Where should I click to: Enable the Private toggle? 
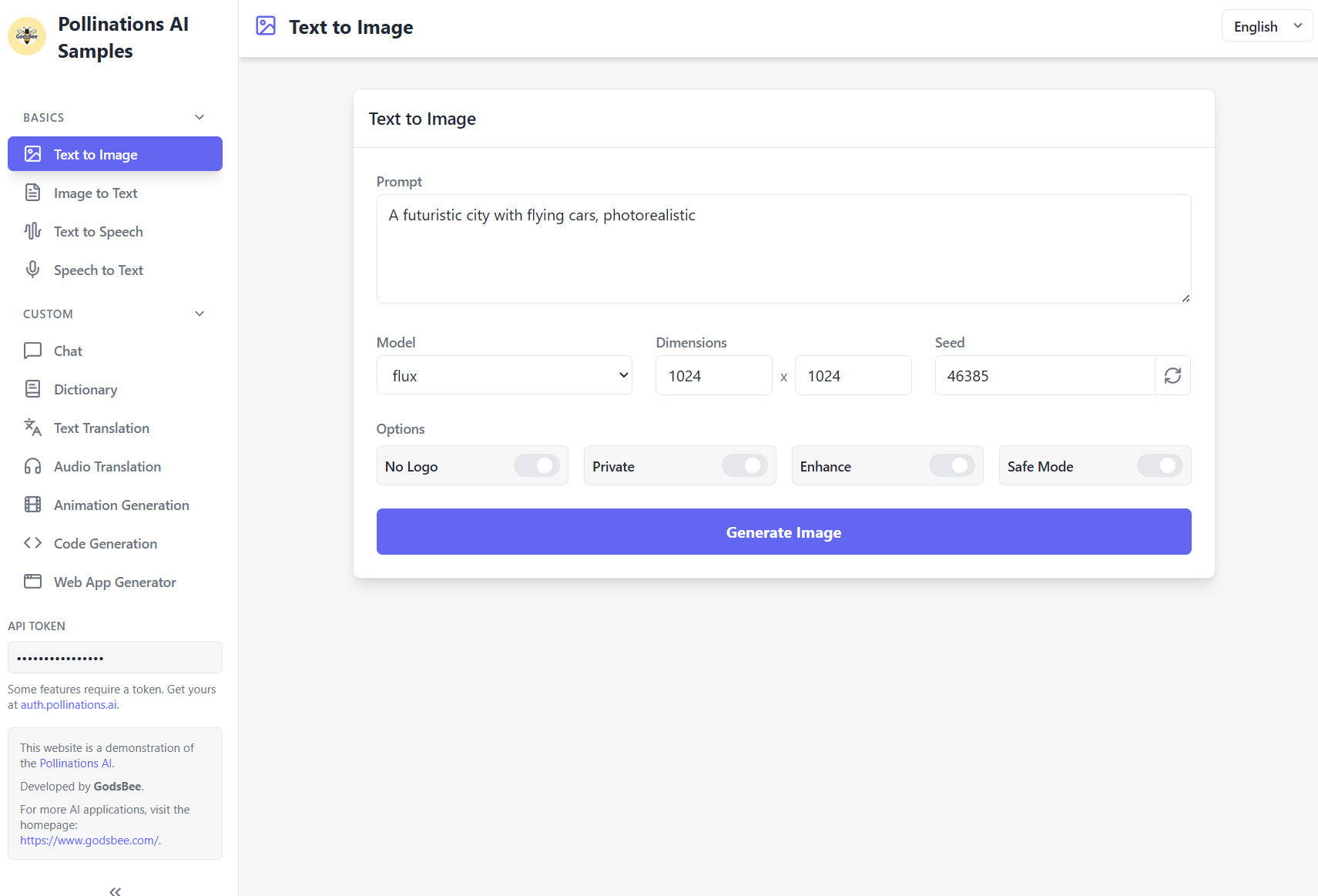(x=745, y=465)
